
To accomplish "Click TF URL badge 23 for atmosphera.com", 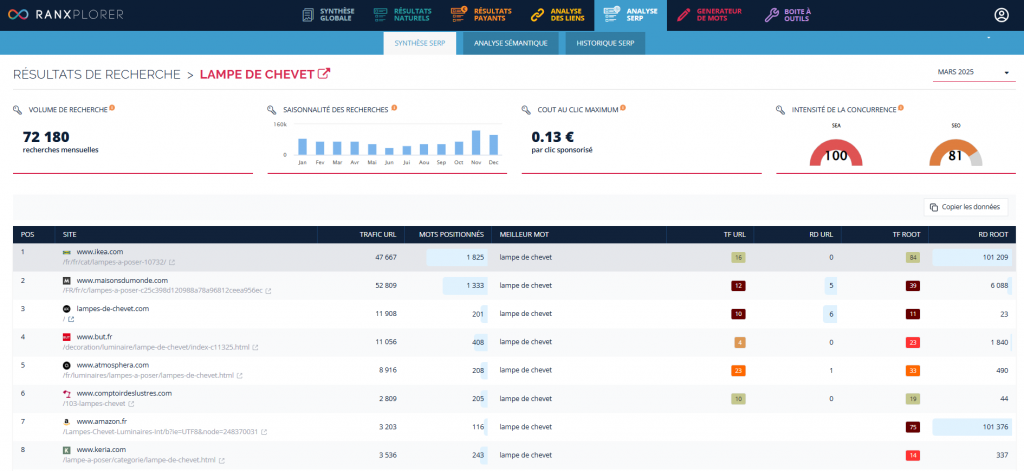I will (x=738, y=370).
